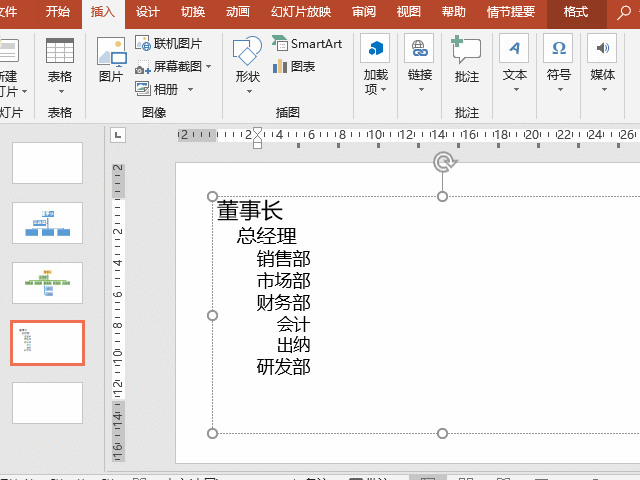Click the new slide icon
This screenshot has height=480, width=640.
tap(9, 51)
